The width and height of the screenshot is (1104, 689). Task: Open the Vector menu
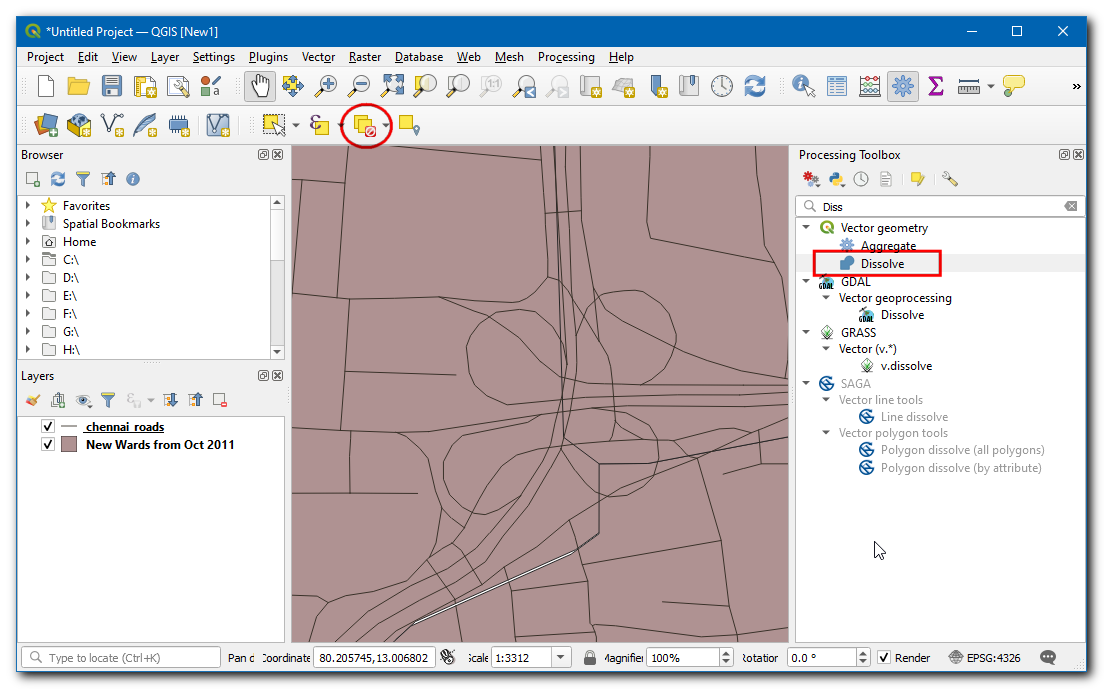tap(318, 57)
